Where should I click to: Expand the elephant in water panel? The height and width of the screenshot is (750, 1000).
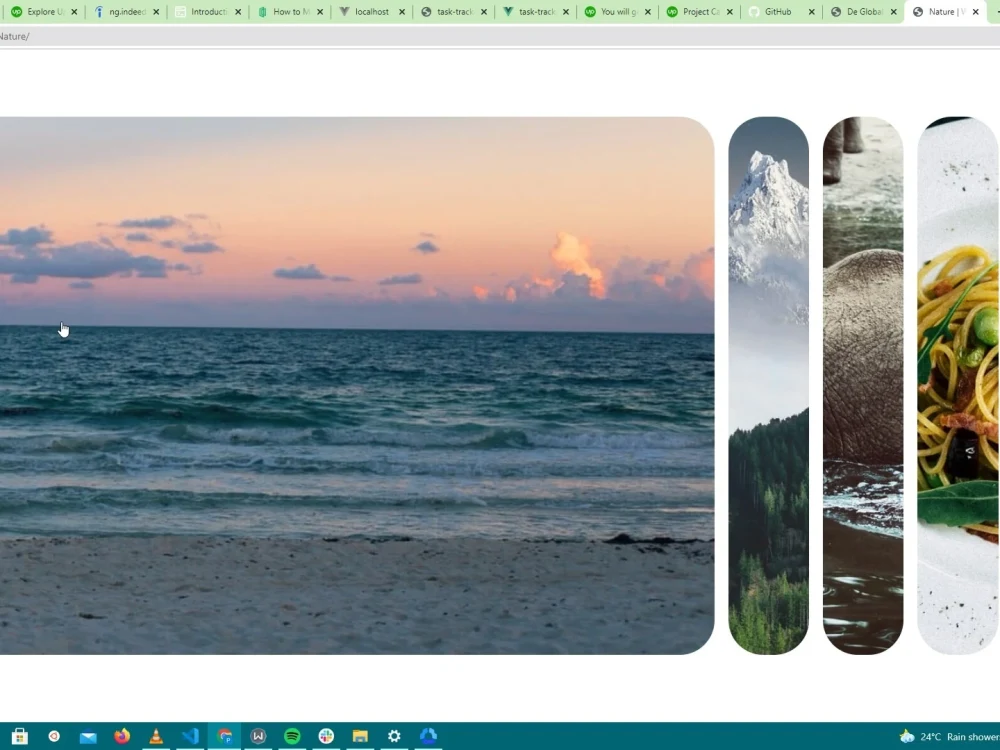click(x=863, y=385)
